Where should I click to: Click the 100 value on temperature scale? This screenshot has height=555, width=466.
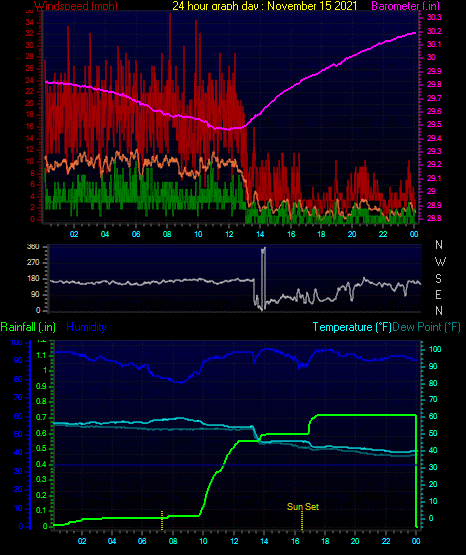tap(435, 349)
